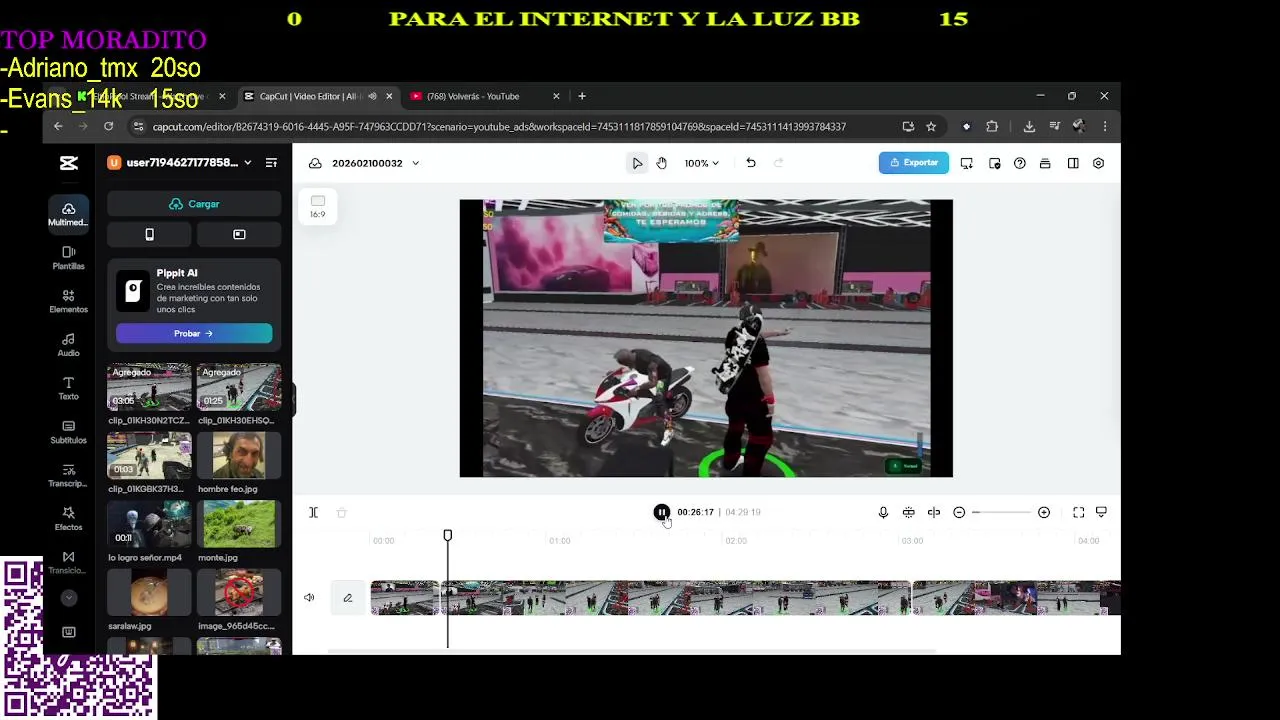Open the Elementos panel
The image size is (1280, 720).
[x=68, y=301]
